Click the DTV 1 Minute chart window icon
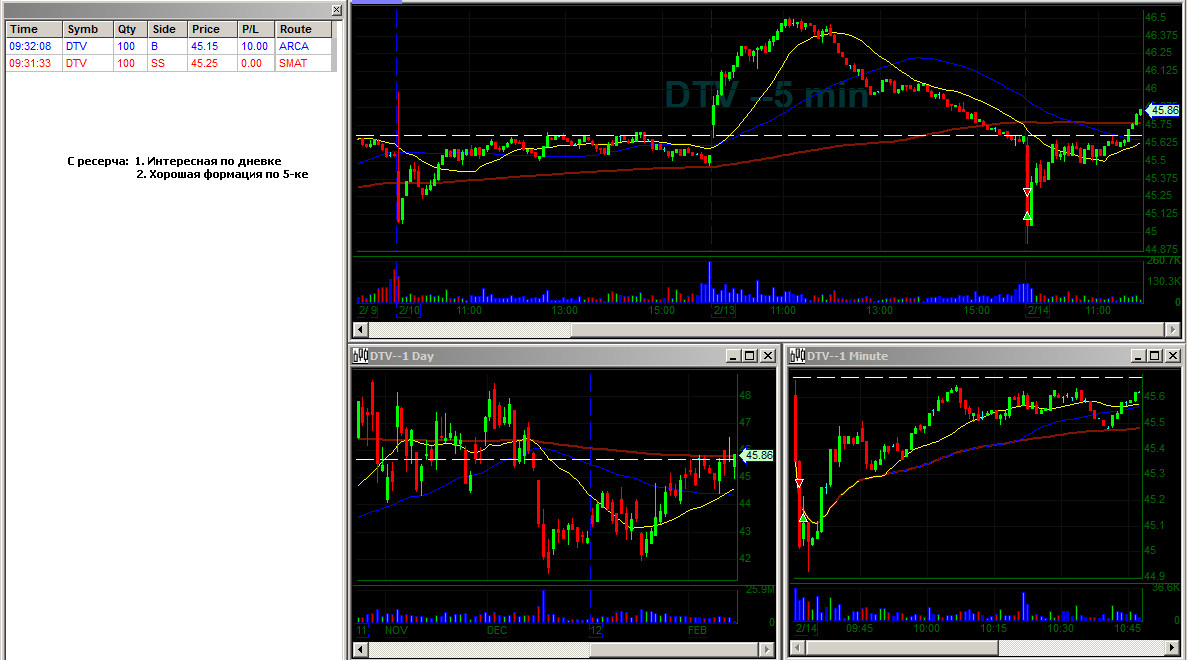Screen dimensions: 1188x660 (798, 355)
